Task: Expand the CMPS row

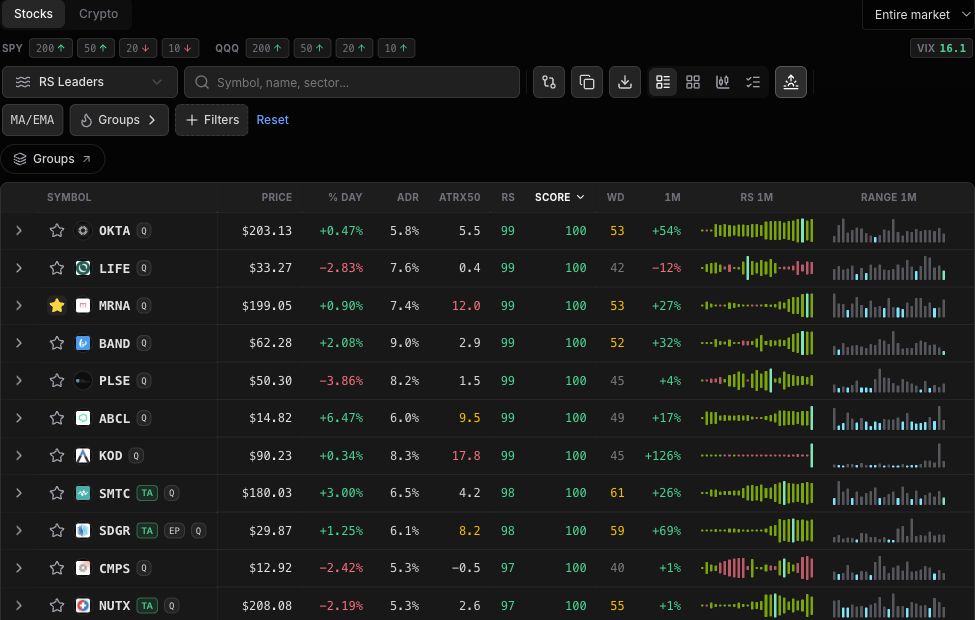Action: click(x=19, y=568)
